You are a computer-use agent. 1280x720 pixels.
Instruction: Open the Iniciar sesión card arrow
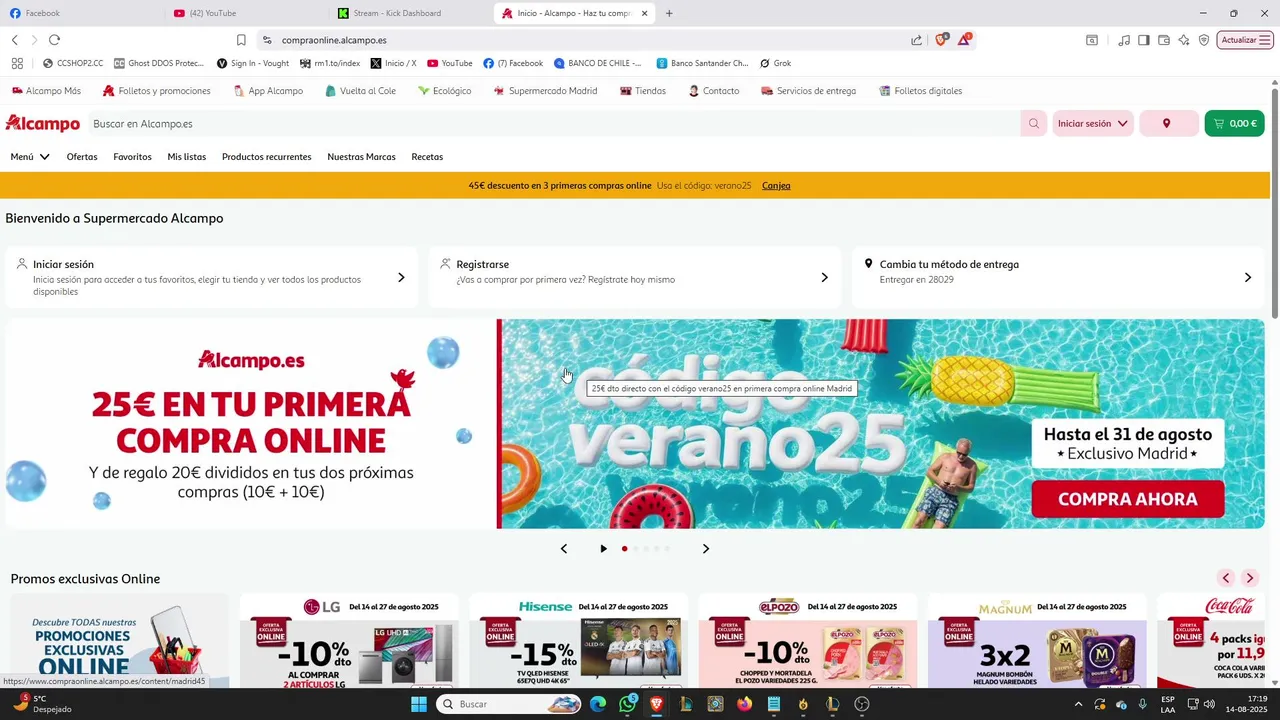click(x=401, y=277)
